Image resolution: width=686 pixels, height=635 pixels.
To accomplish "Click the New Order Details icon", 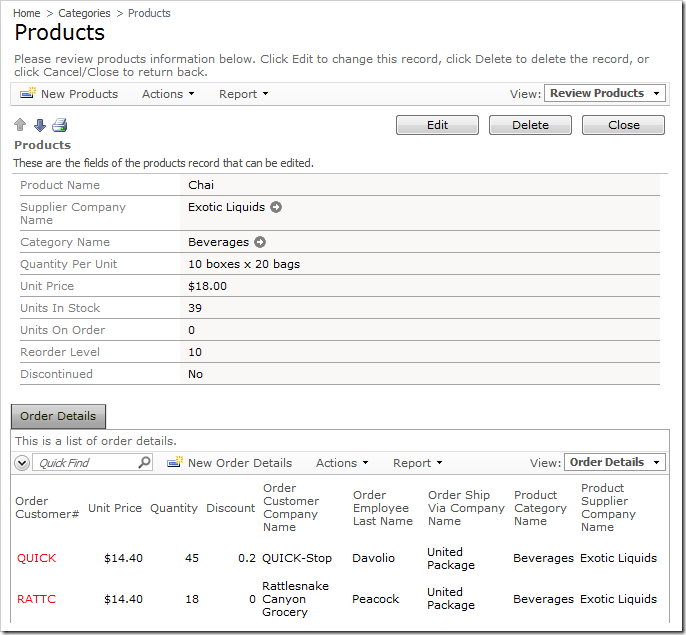I will point(175,462).
